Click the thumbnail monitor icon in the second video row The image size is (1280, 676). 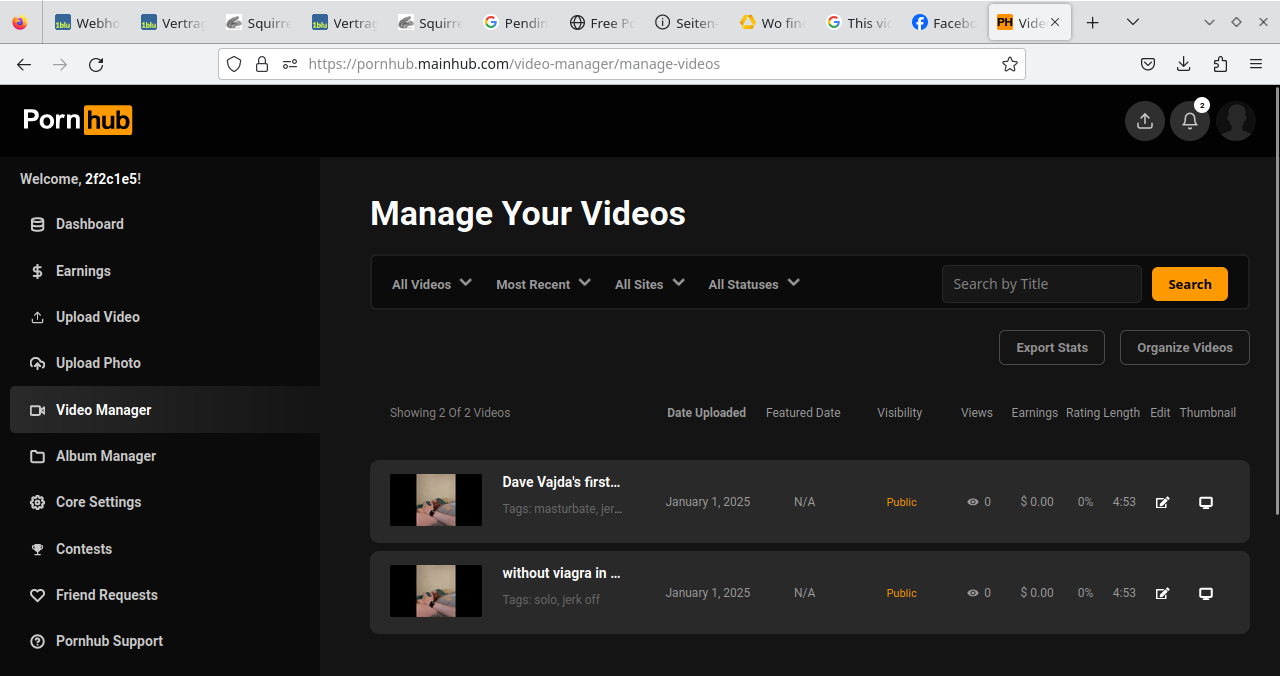click(1206, 593)
